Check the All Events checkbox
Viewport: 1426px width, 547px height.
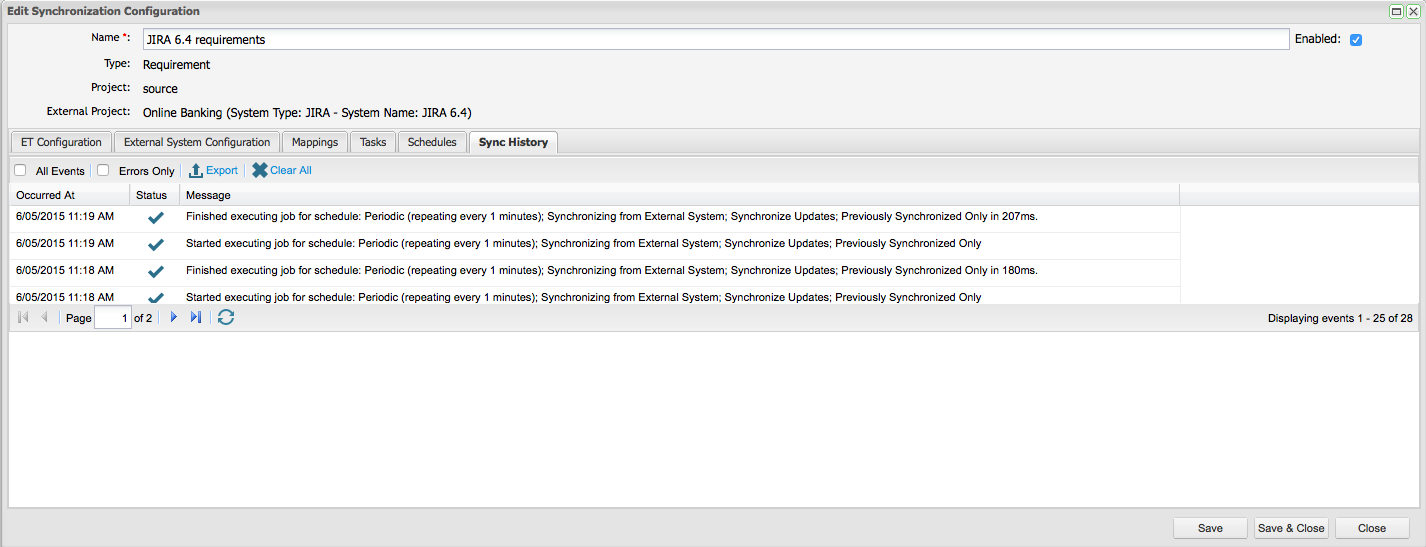[20, 171]
